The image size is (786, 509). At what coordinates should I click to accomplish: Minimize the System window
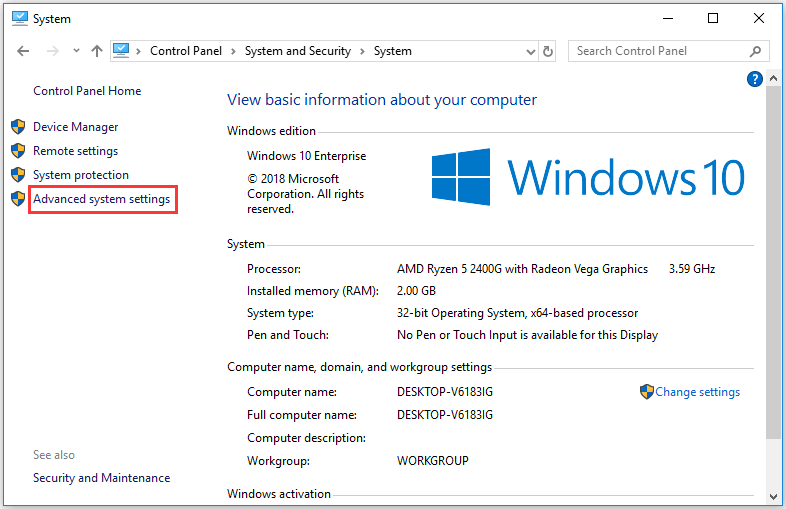point(668,19)
